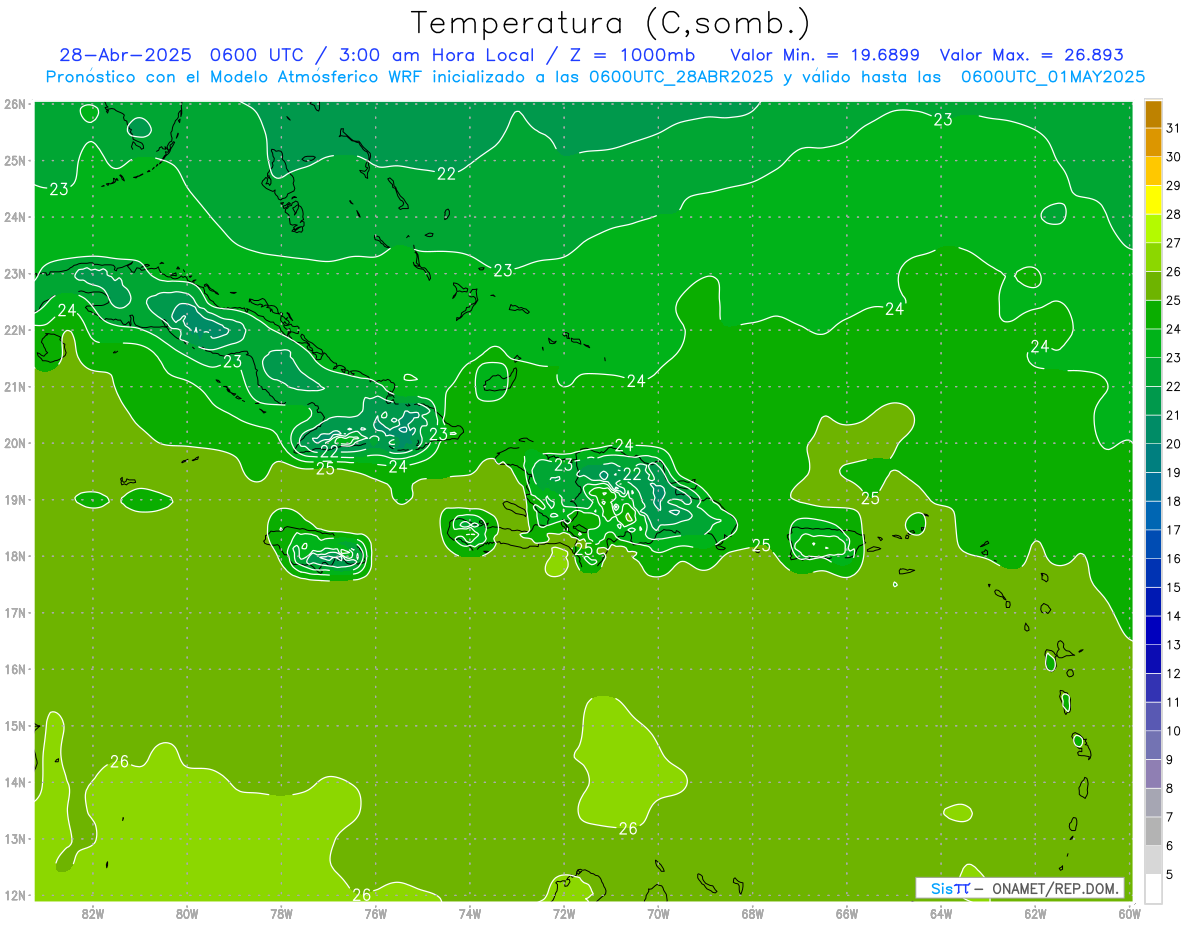The height and width of the screenshot is (927, 1200).
Task: Click the '23N' latitude axis label
Action: click(x=15, y=273)
